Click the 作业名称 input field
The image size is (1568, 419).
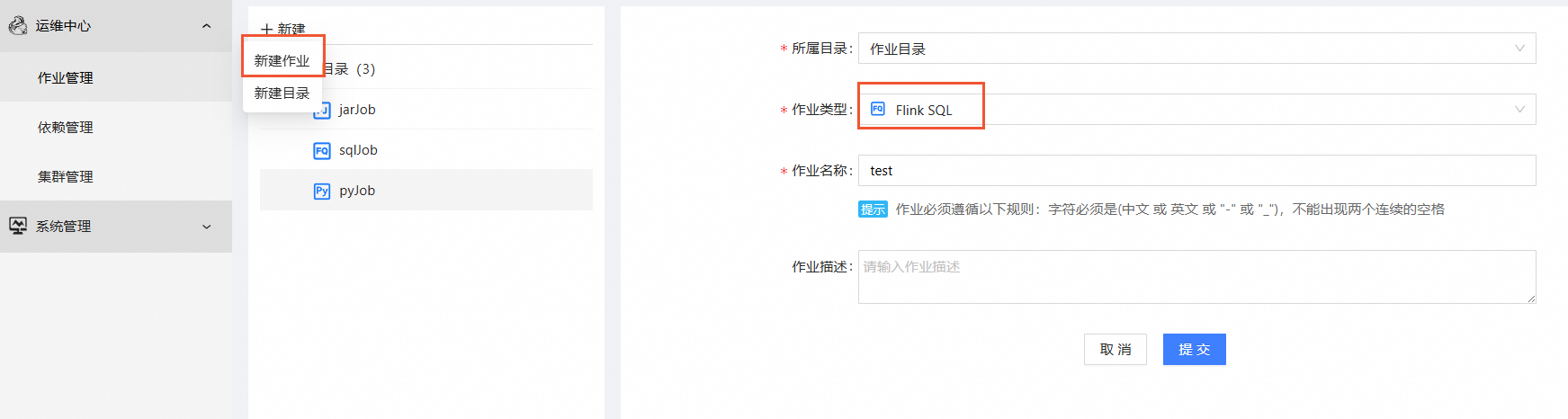1196,171
